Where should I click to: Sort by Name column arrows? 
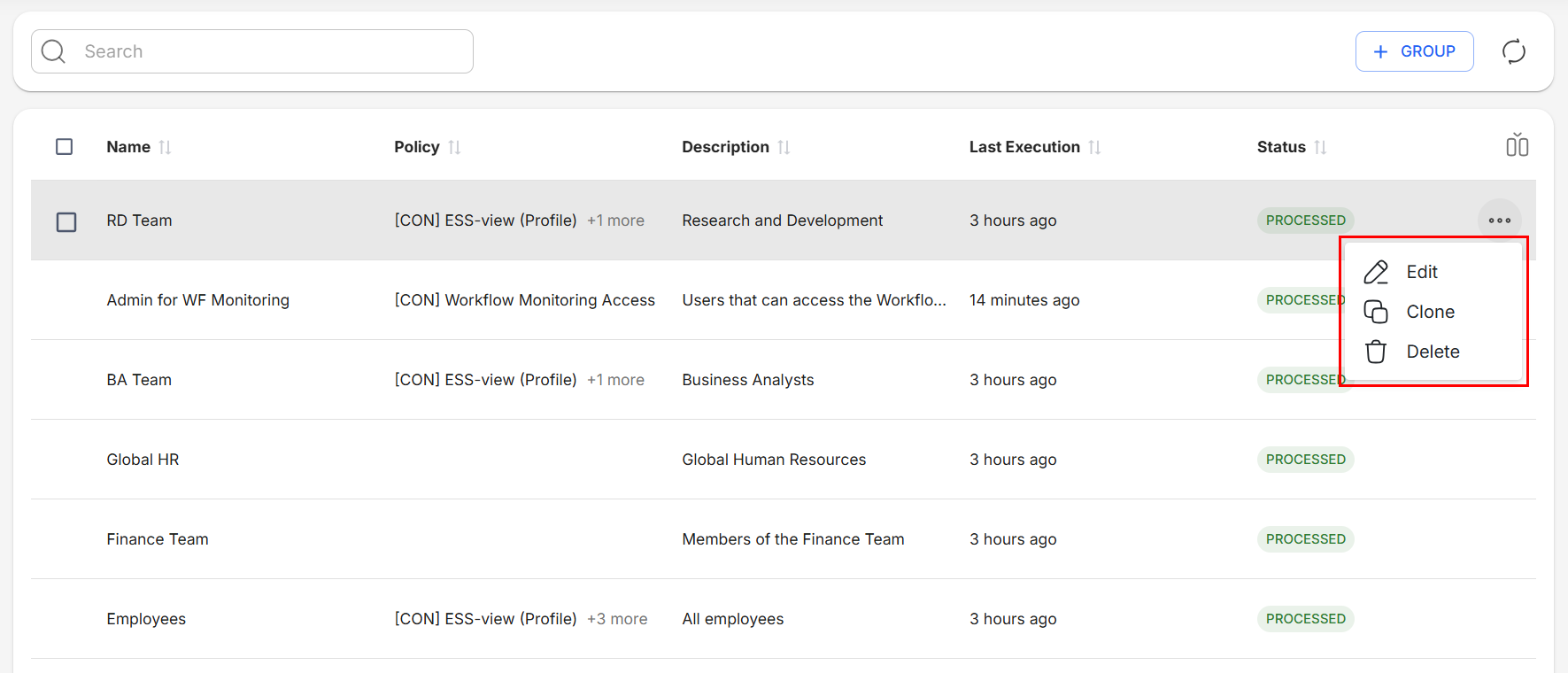click(165, 147)
